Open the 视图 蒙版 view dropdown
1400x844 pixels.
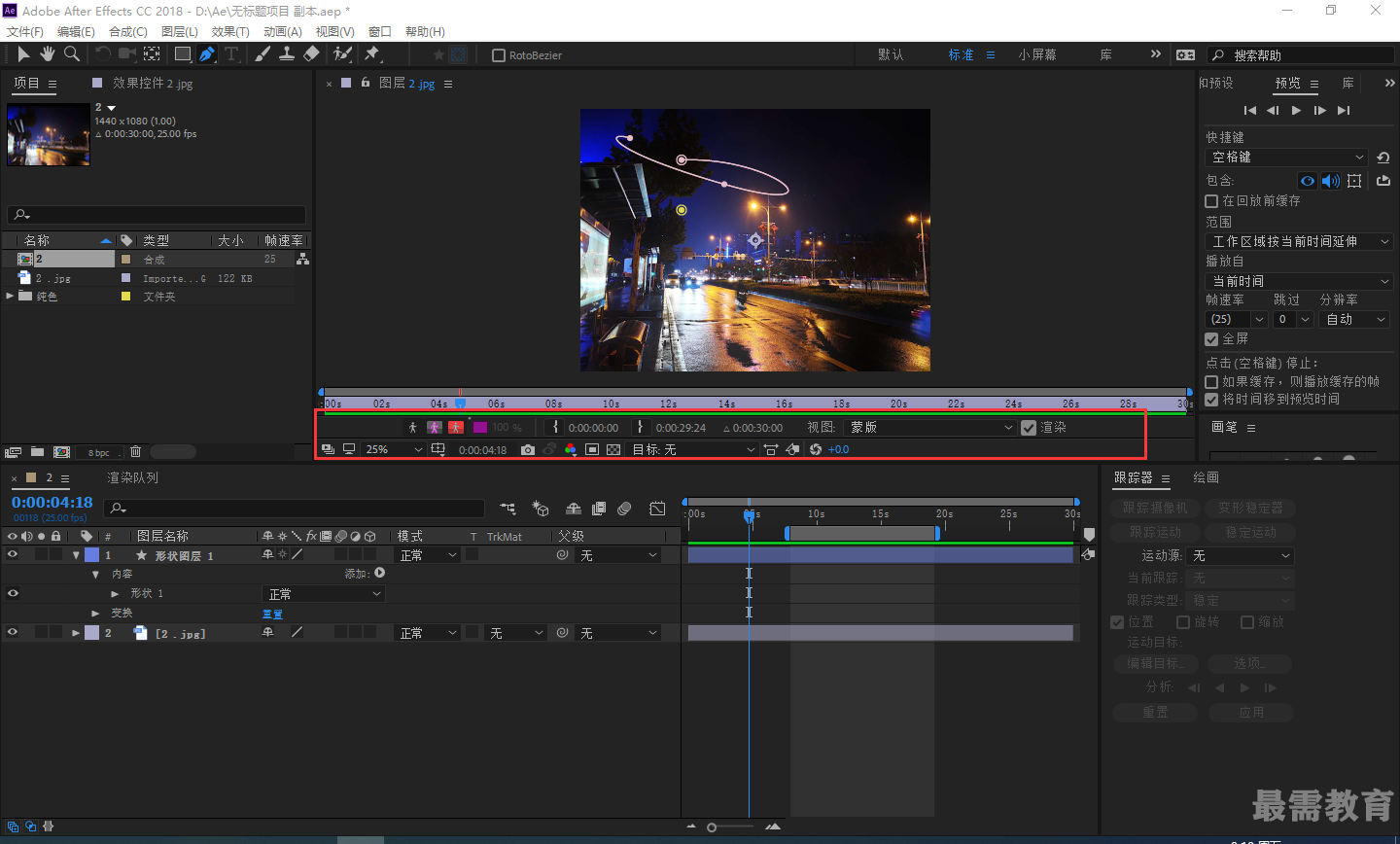click(930, 427)
